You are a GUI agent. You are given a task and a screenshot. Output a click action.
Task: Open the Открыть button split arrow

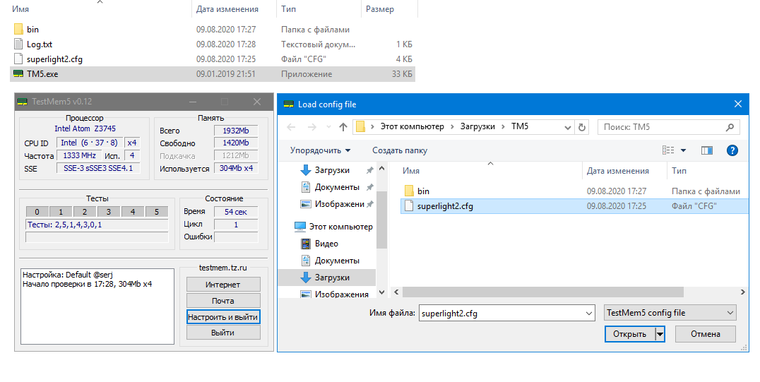[x=660, y=334]
